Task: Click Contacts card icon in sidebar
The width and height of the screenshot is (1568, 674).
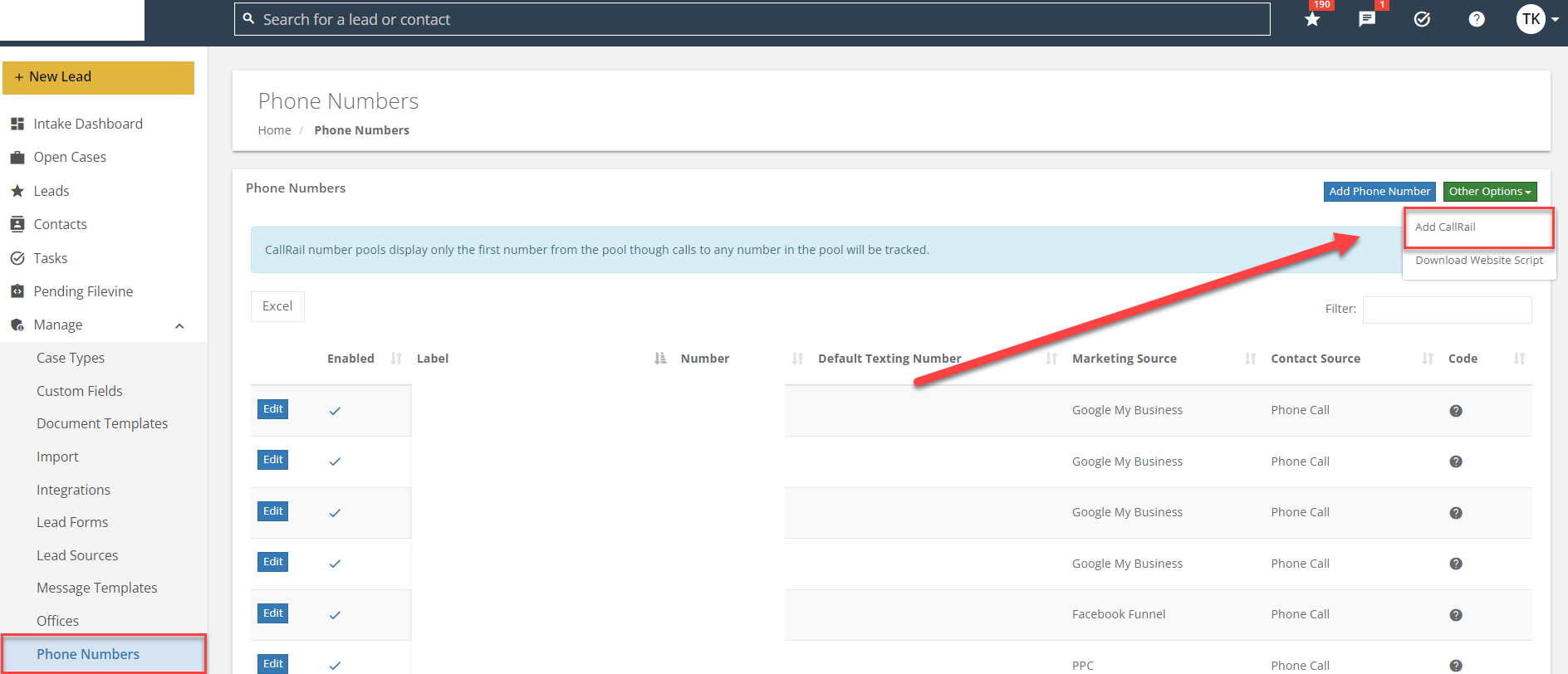Action: [17, 224]
